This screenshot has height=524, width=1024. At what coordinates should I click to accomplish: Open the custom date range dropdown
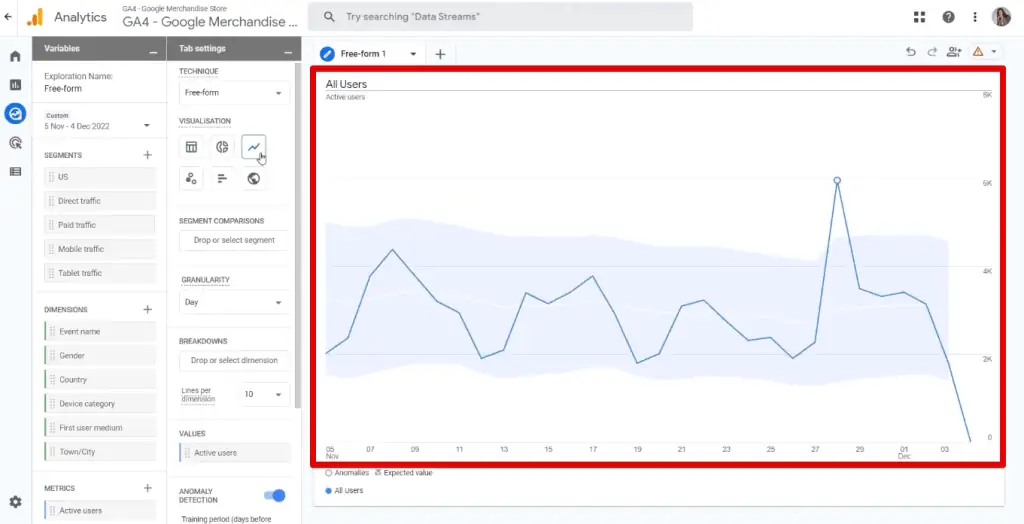(98, 122)
